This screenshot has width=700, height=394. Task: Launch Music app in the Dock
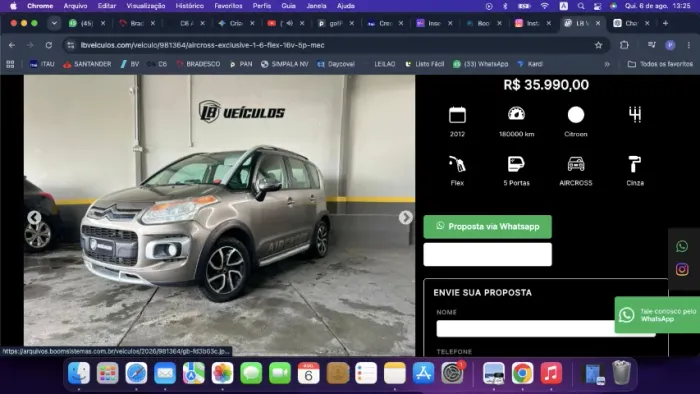(x=551, y=373)
